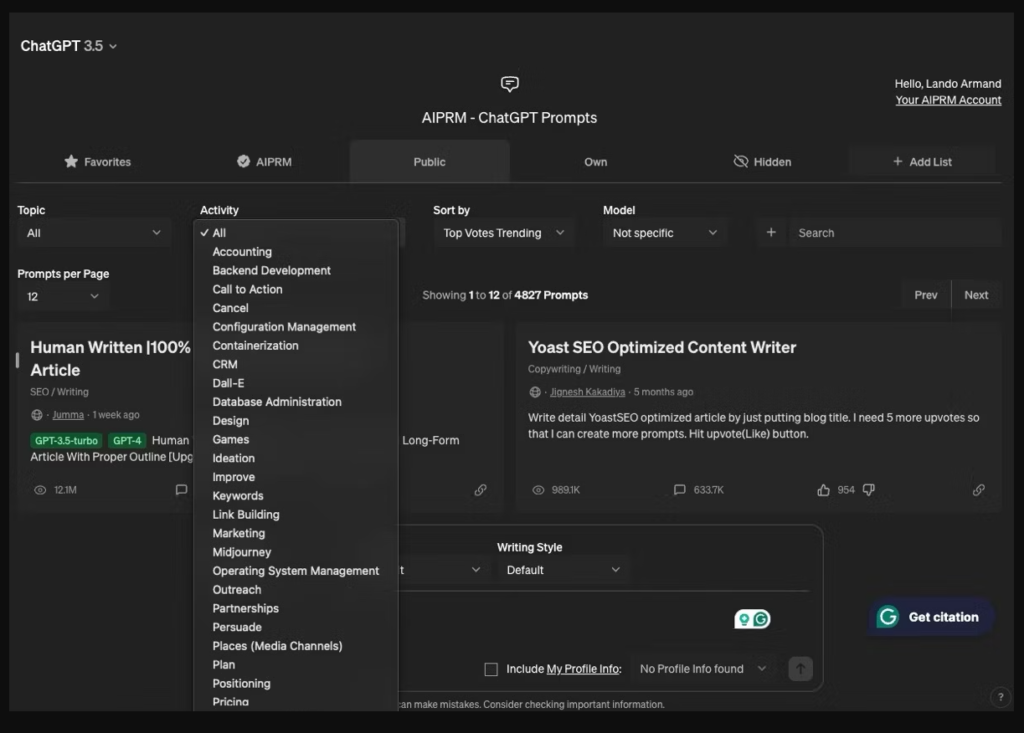Click the Hidden crossed-eye icon
Viewport: 1024px width, 733px height.
[740, 161]
